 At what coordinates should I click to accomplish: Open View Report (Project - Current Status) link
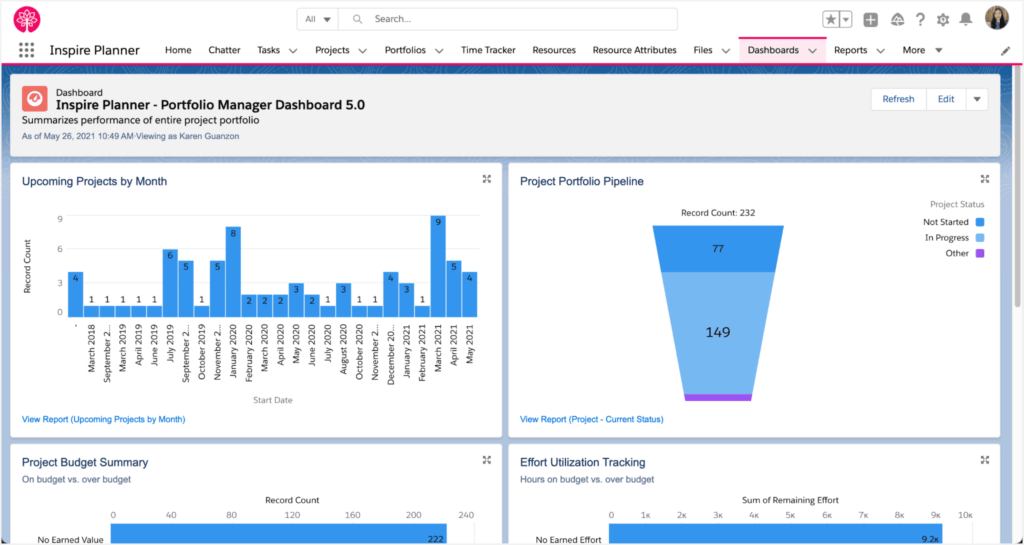[x=592, y=419]
